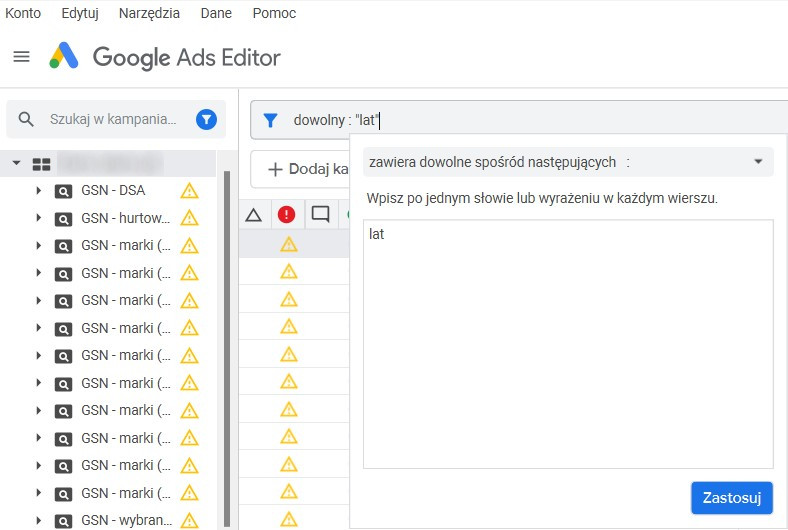Sort by the warning triangle column header
This screenshot has height=530, width=788.
[x=254, y=215]
